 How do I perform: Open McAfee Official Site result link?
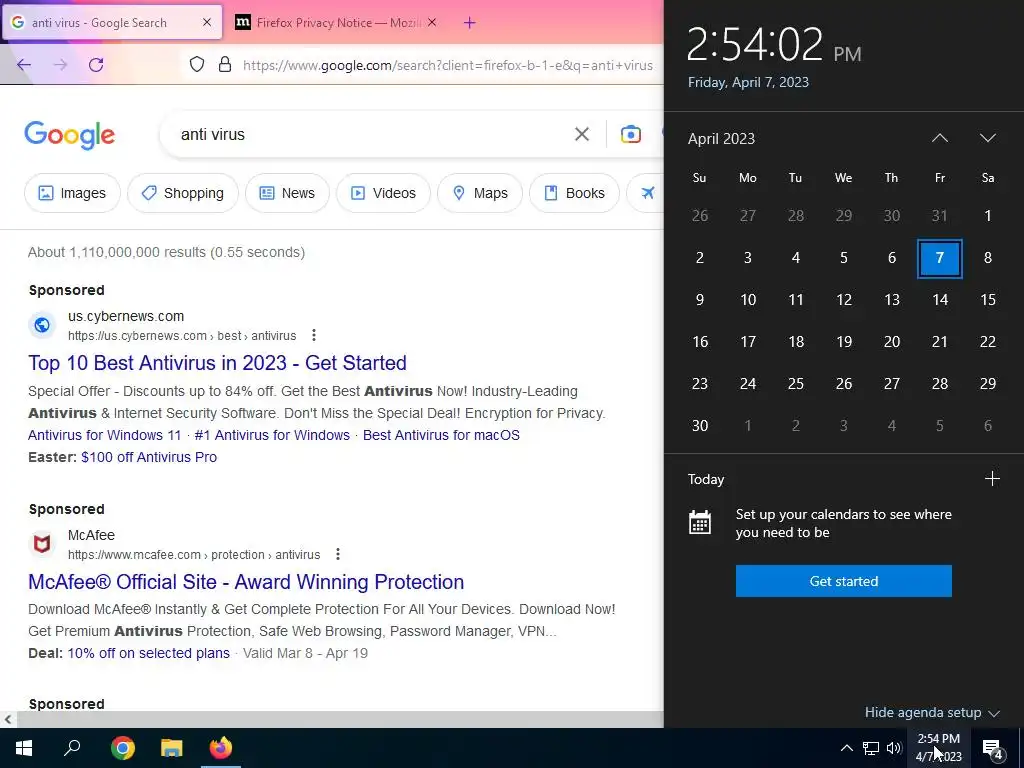[246, 581]
